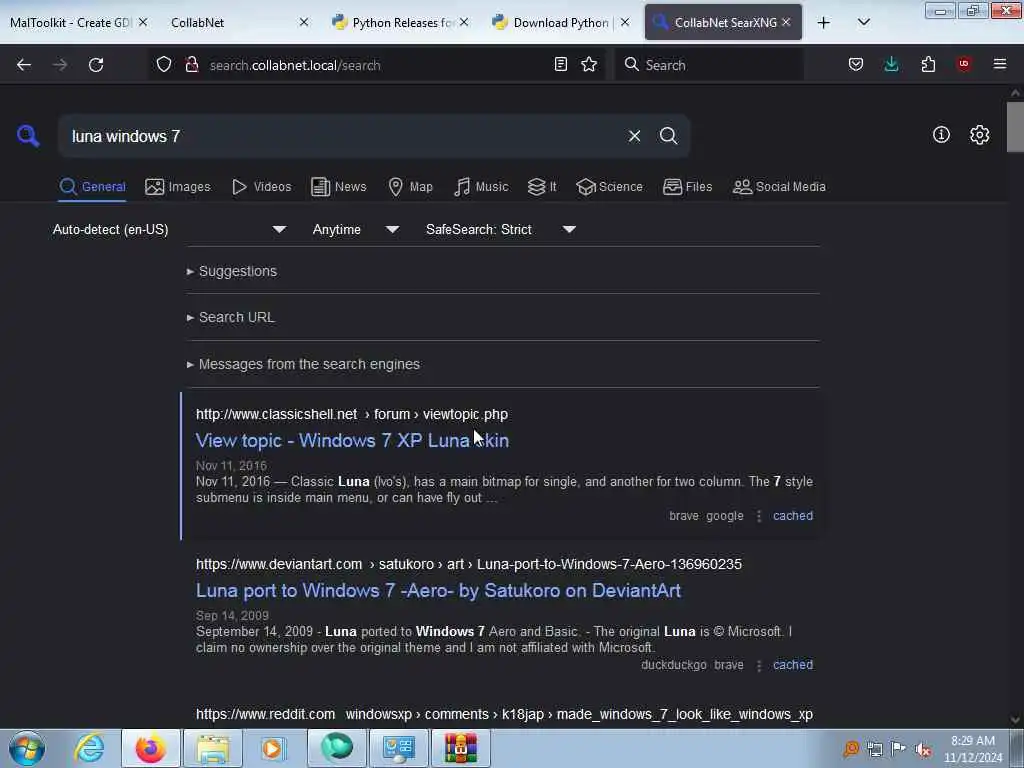Open the Pocket save icon
Image resolution: width=1024 pixels, height=768 pixels.
(x=856, y=64)
